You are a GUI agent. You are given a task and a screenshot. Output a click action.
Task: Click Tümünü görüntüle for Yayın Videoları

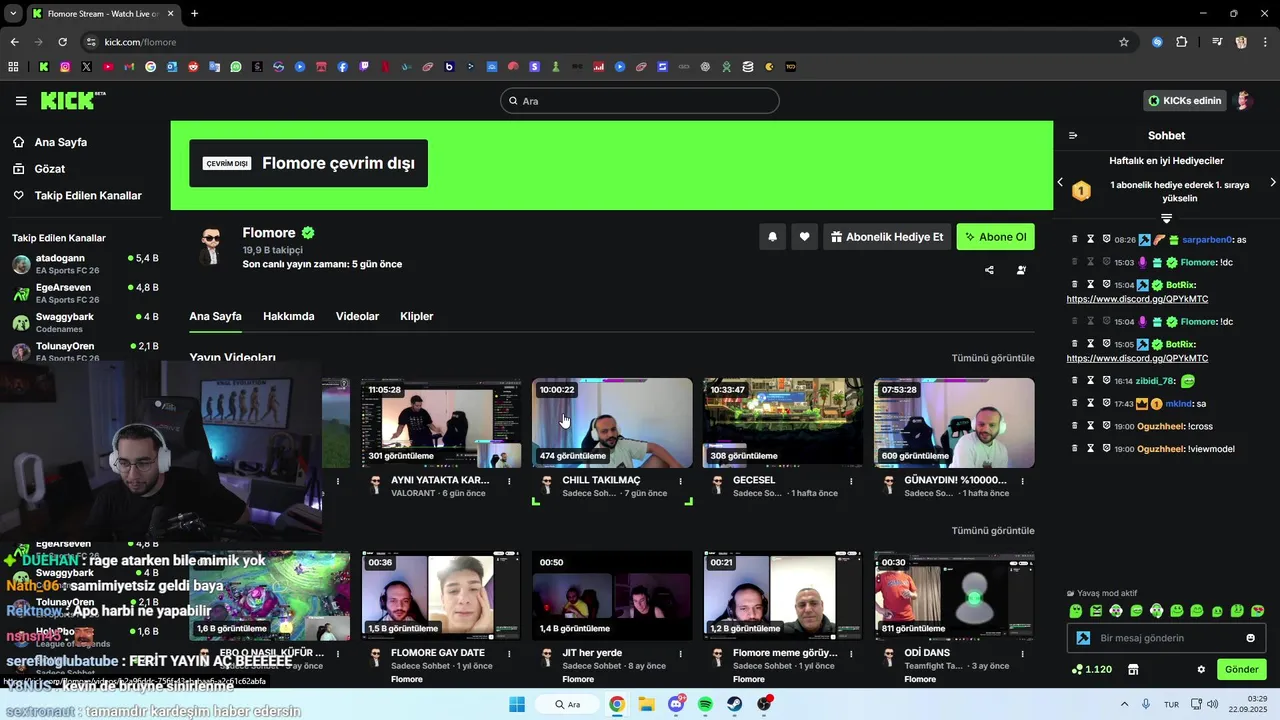point(993,358)
